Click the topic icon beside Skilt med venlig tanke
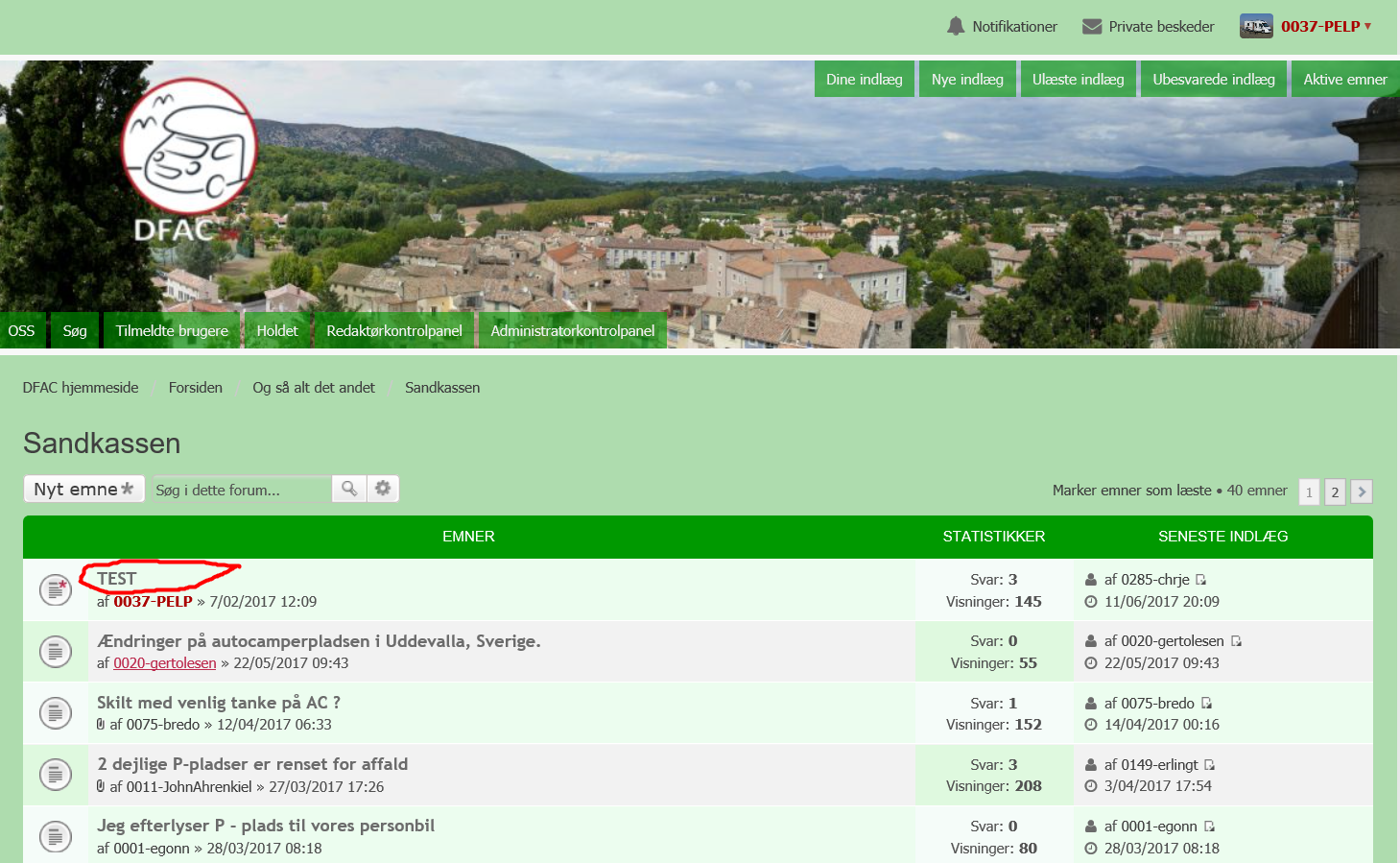Image resolution: width=1400 pixels, height=863 pixels. click(56, 712)
